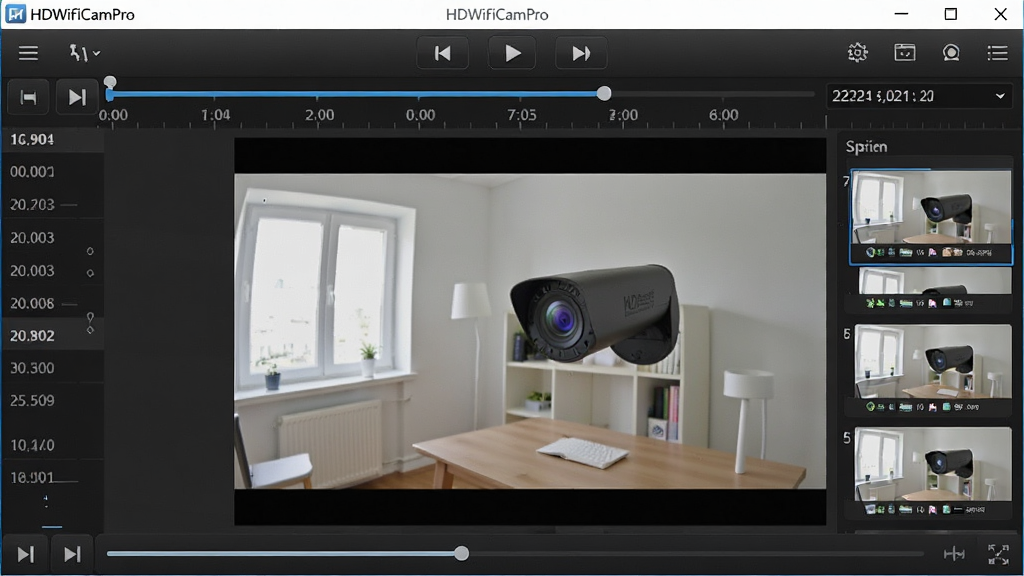1024x576 pixels.
Task: Open the motion-figure tool dropdown
Action: tap(84, 53)
